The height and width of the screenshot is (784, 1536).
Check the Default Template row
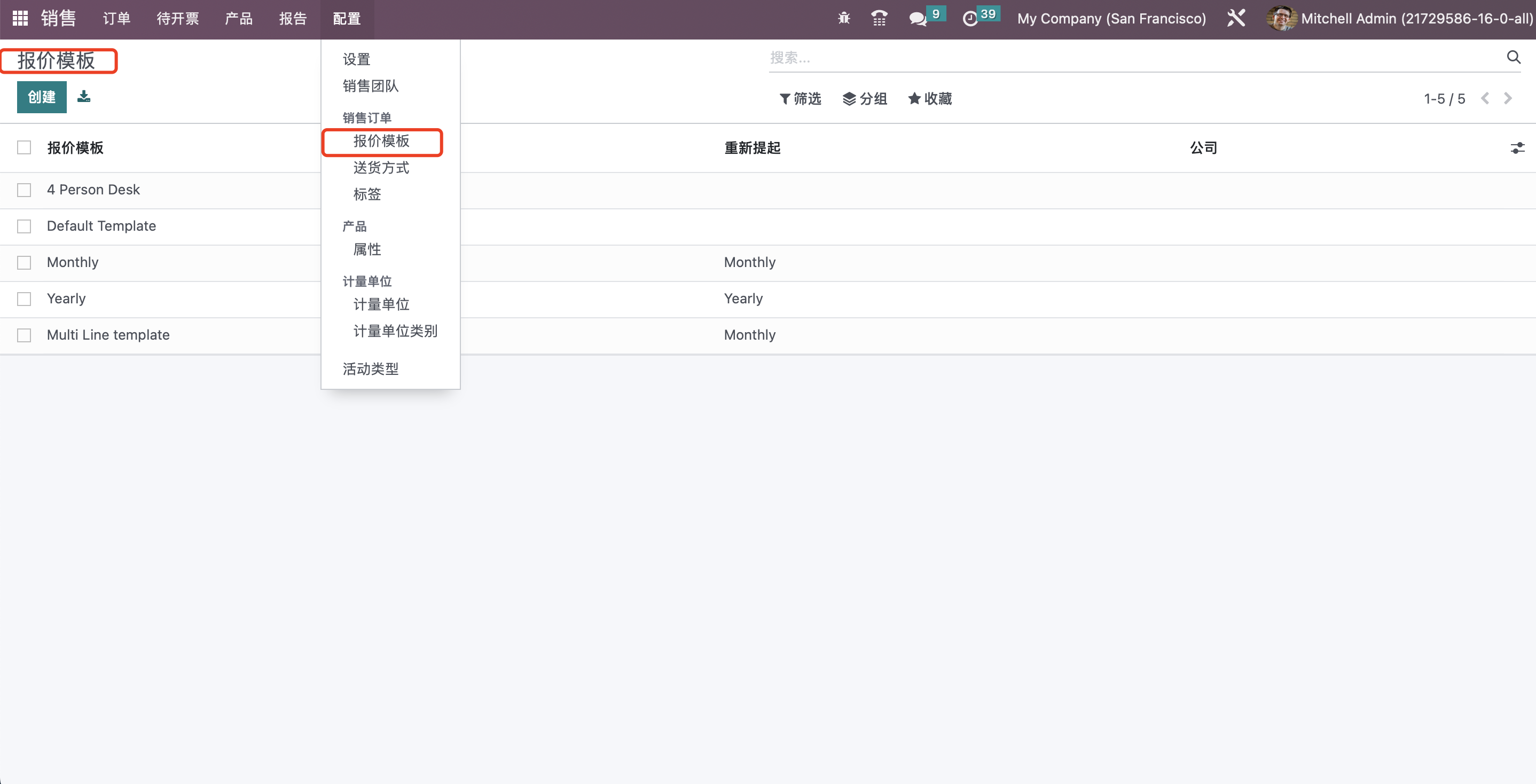[x=24, y=226]
